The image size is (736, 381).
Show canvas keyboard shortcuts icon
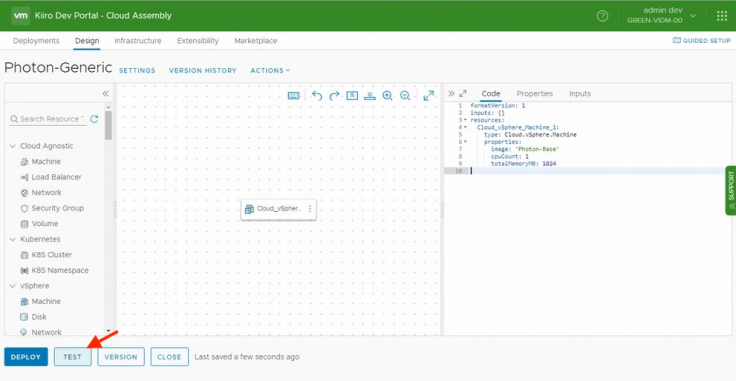coord(294,96)
